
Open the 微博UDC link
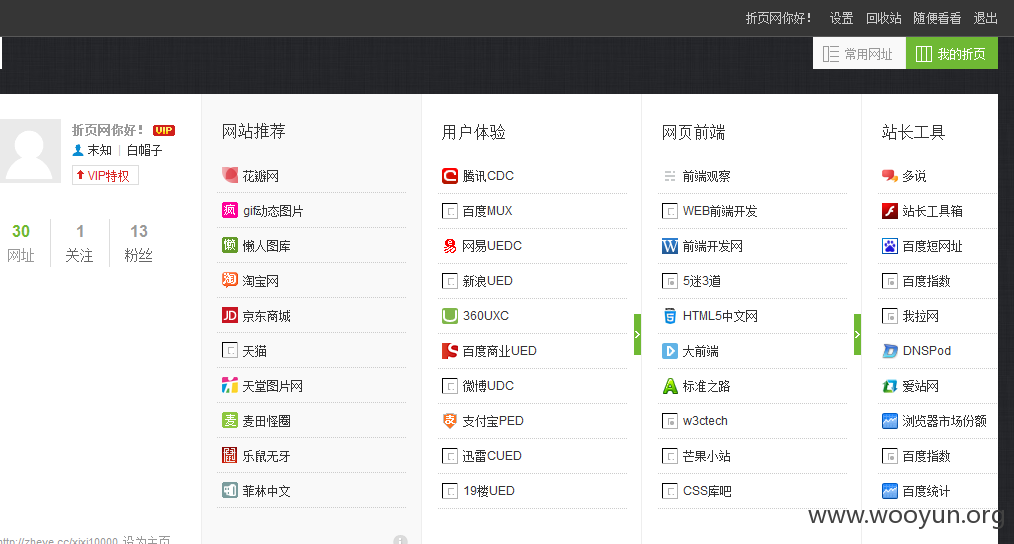[488, 386]
